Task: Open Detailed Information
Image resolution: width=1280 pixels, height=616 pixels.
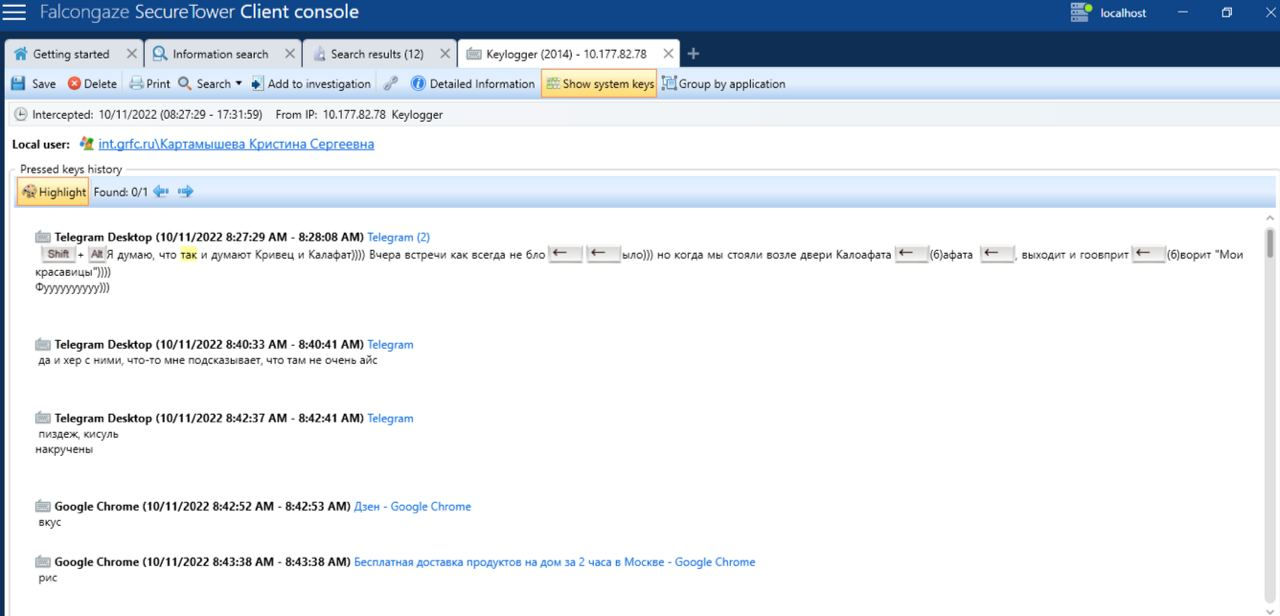Action: [473, 84]
